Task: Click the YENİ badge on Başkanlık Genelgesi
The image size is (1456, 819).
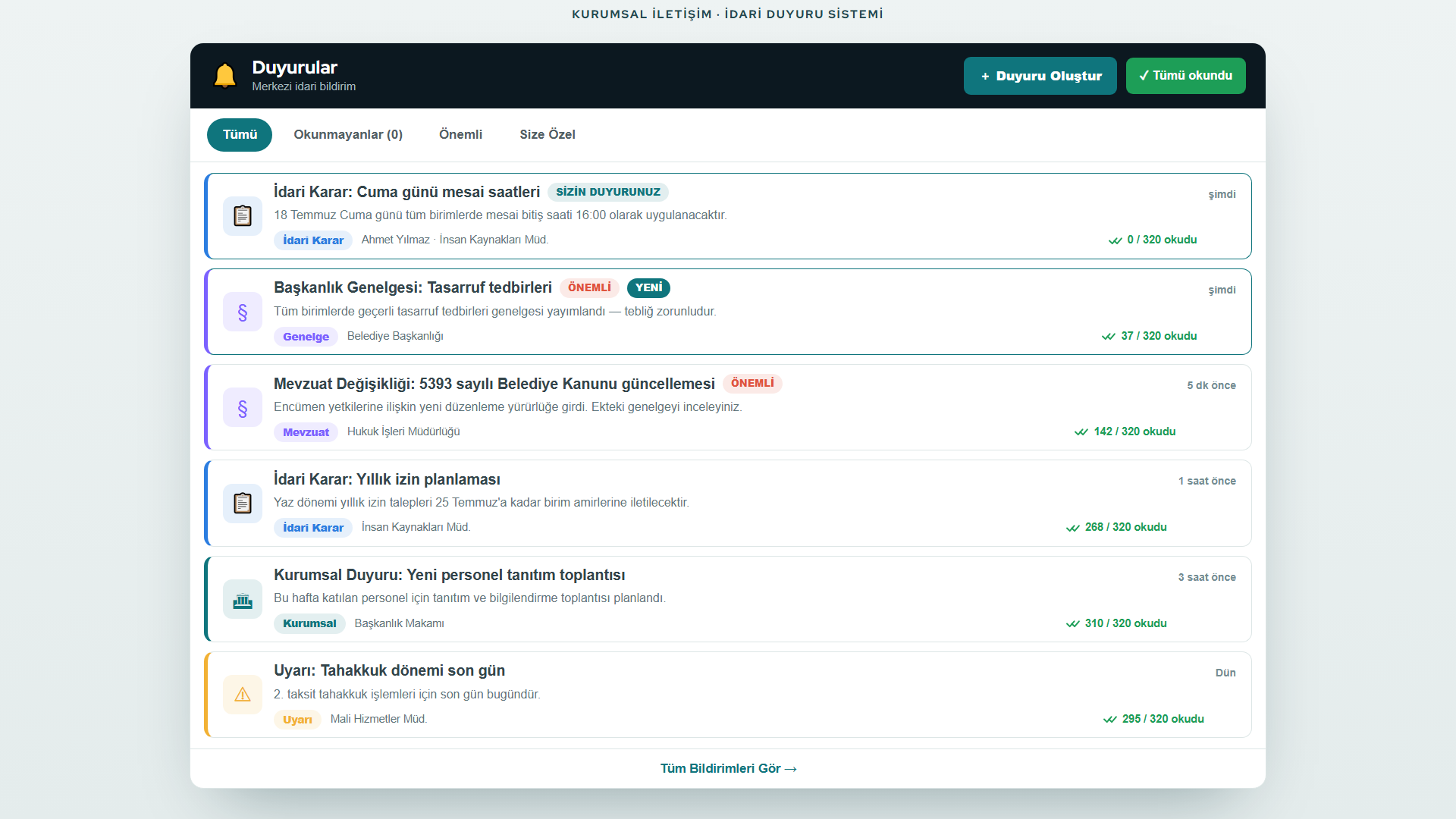Action: point(649,288)
